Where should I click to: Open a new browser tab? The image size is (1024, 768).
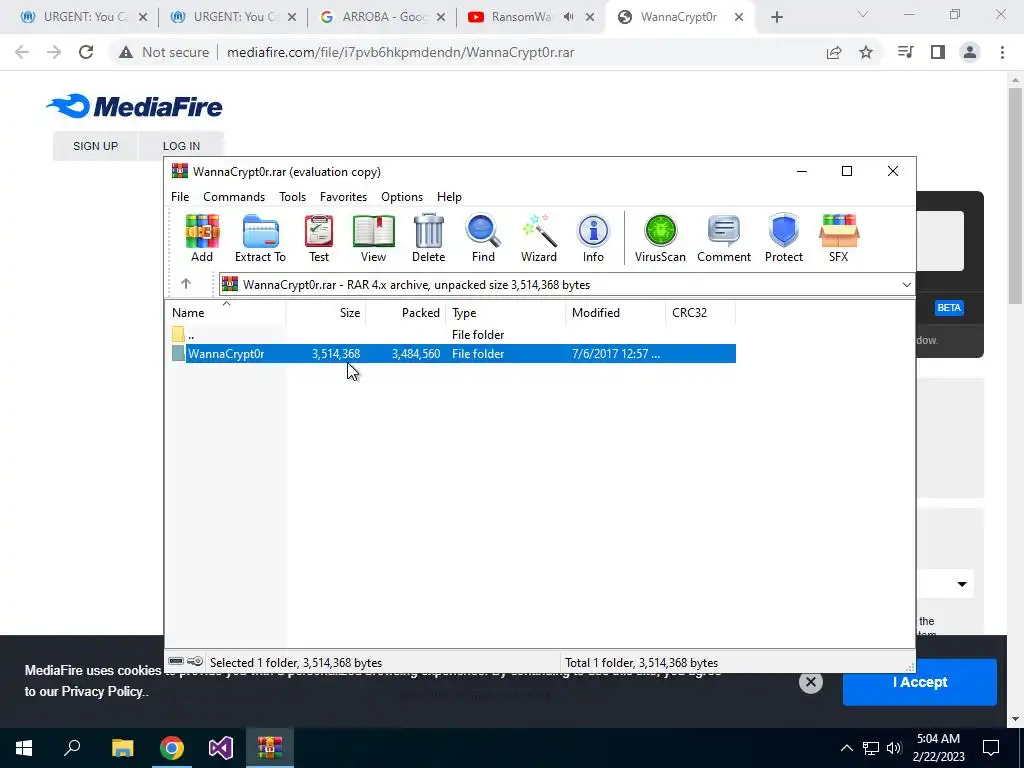coord(776,17)
